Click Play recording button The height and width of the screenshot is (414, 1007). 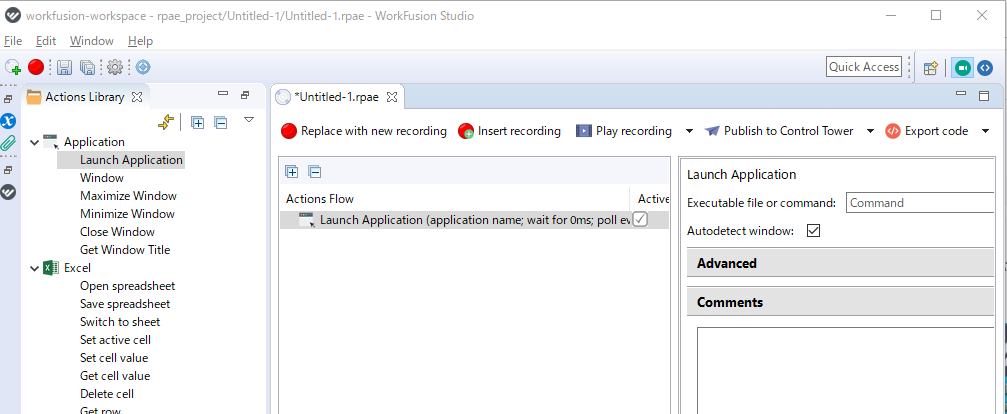pos(624,131)
